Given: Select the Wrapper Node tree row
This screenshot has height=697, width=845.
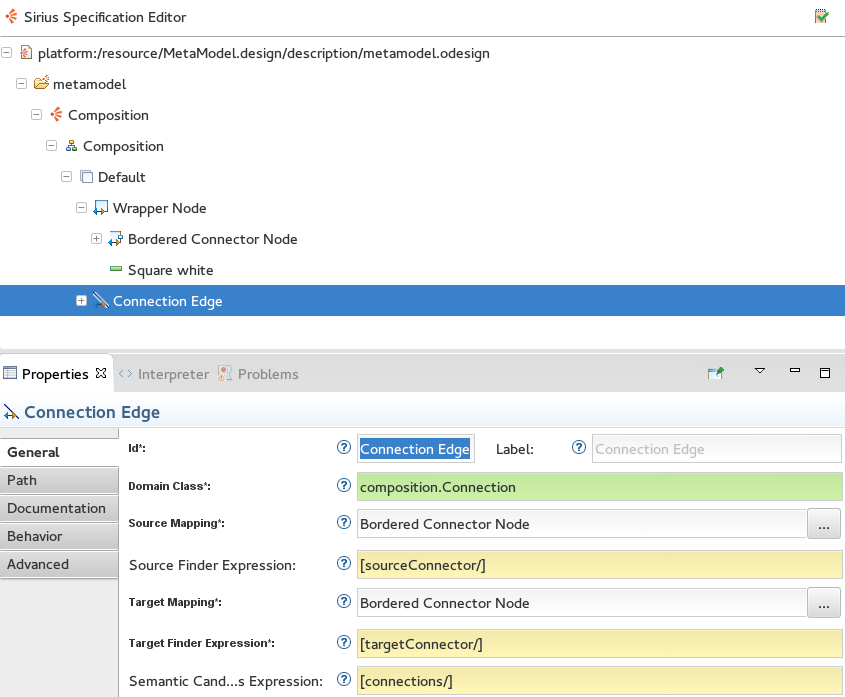Looking at the screenshot, I should (422, 208).
